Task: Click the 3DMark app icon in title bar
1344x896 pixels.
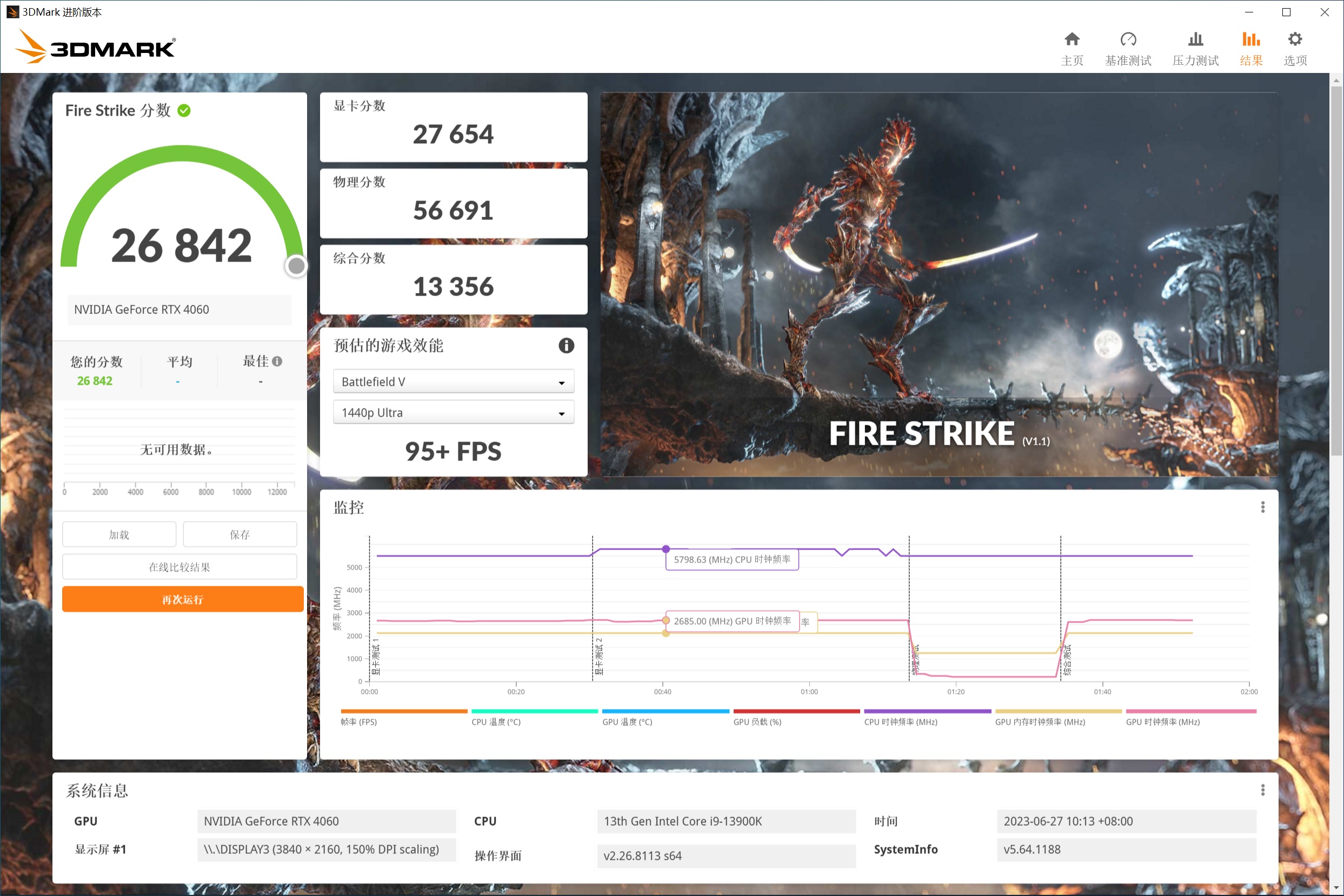Action: (12, 12)
